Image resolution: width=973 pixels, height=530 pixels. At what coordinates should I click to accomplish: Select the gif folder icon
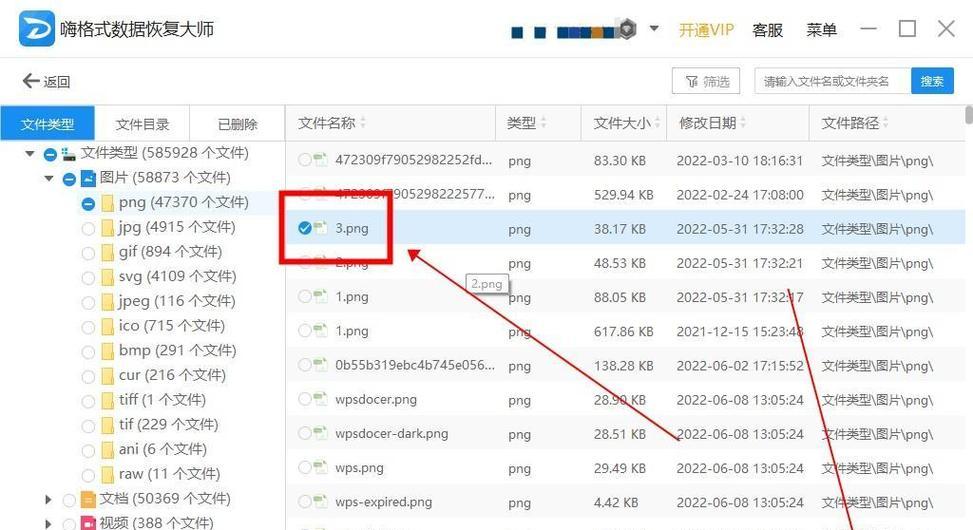[107, 253]
